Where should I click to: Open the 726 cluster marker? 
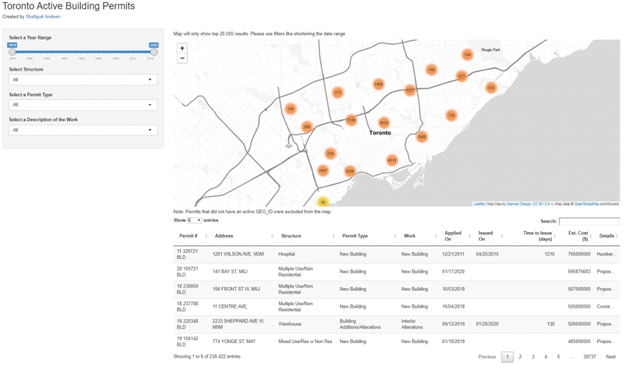point(451,115)
